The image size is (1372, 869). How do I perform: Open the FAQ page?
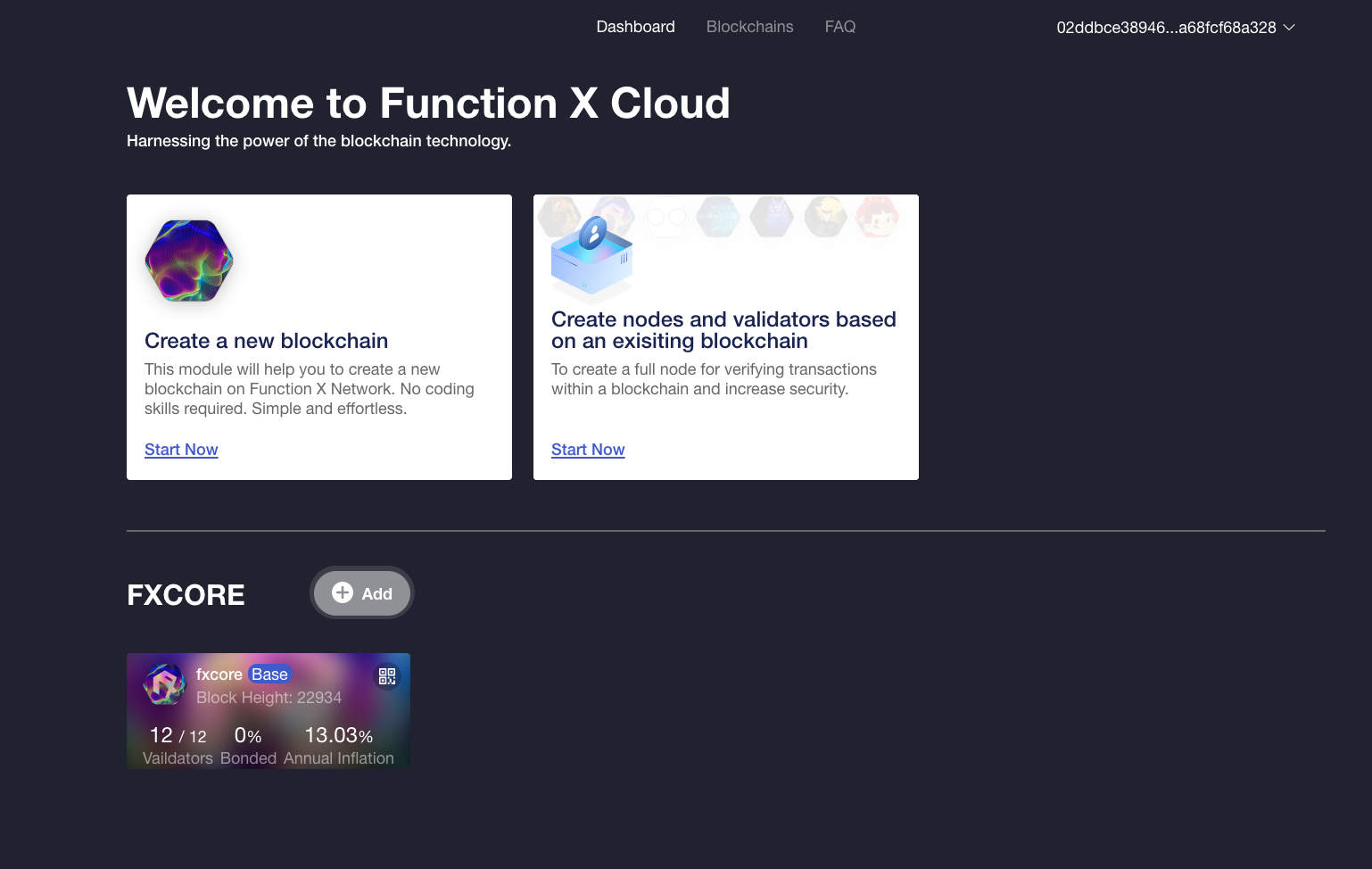coord(839,27)
